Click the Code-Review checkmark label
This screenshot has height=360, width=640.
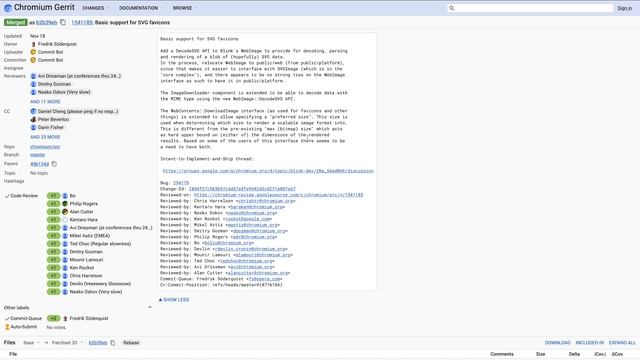tap(21, 196)
